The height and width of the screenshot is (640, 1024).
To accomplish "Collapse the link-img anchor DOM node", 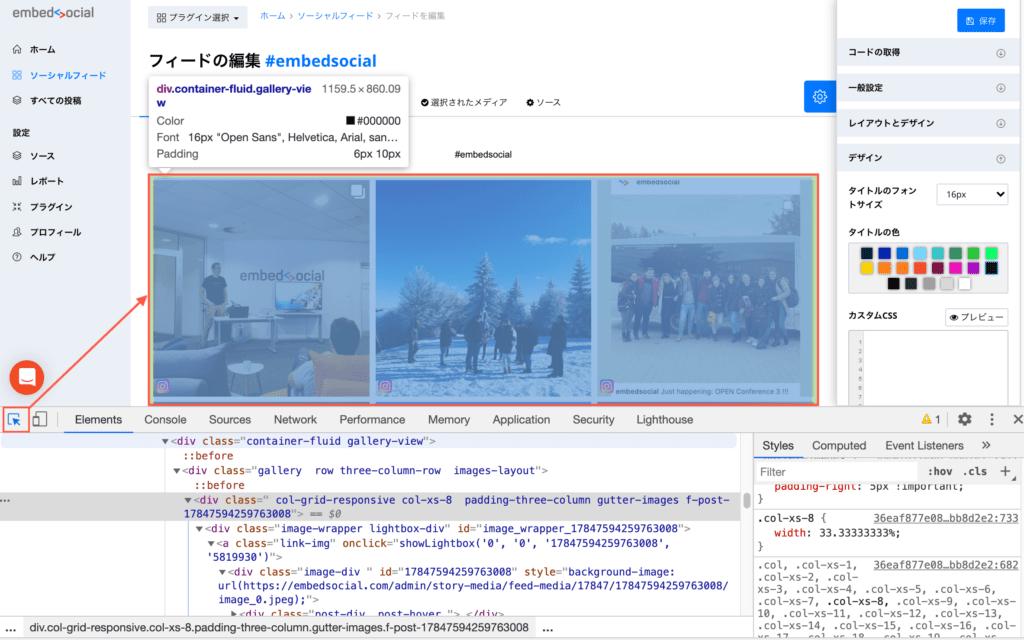I will (211, 543).
